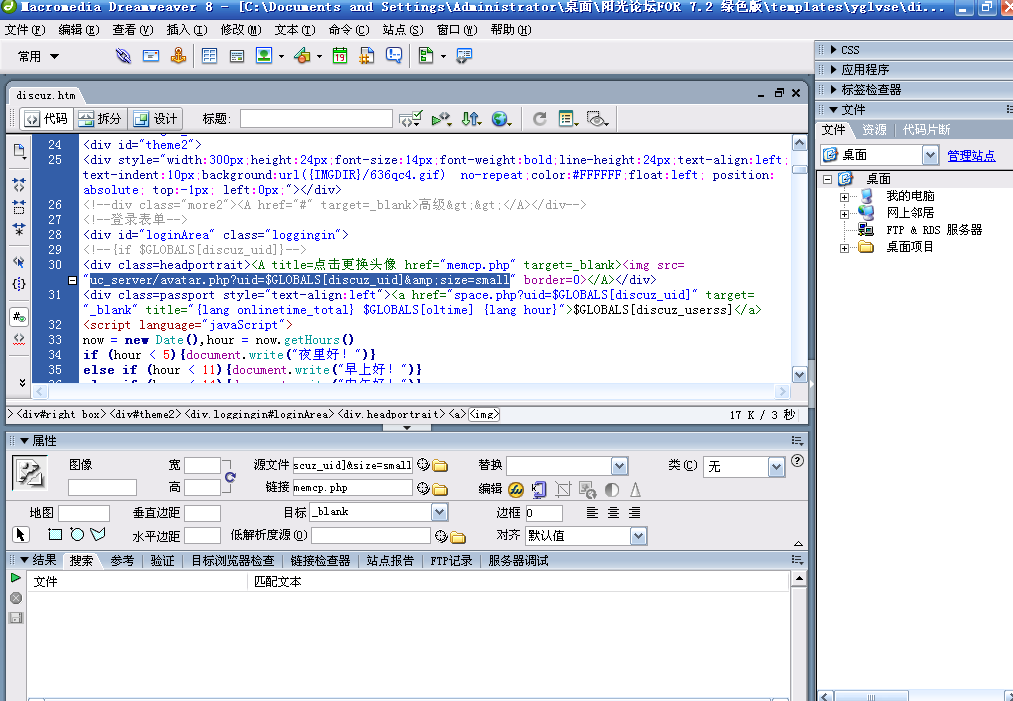This screenshot has height=701, width=1013.
Task: Adjust image brightness and contrast
Action: click(x=611, y=490)
